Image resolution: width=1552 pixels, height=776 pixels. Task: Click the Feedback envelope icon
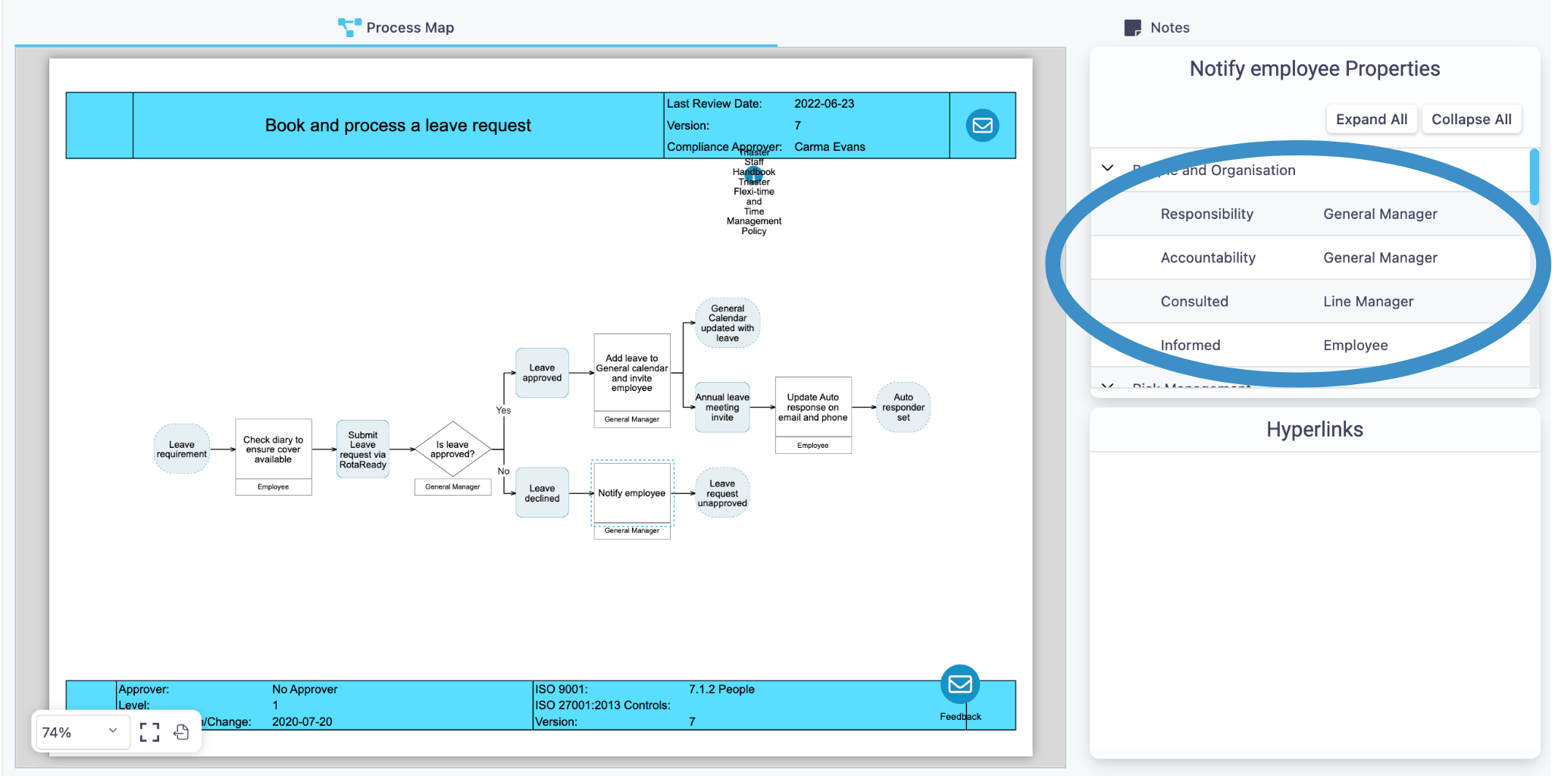coord(959,685)
